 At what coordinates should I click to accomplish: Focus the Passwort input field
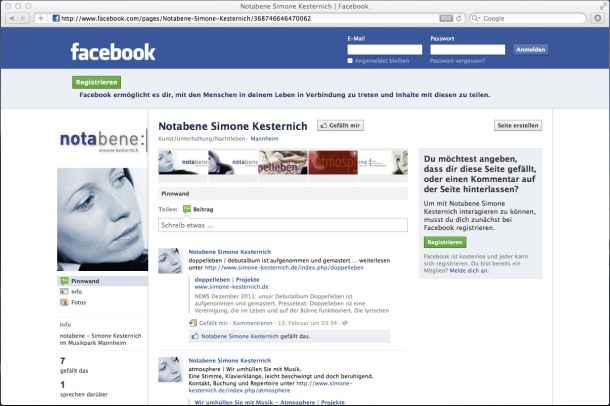[x=468, y=49]
